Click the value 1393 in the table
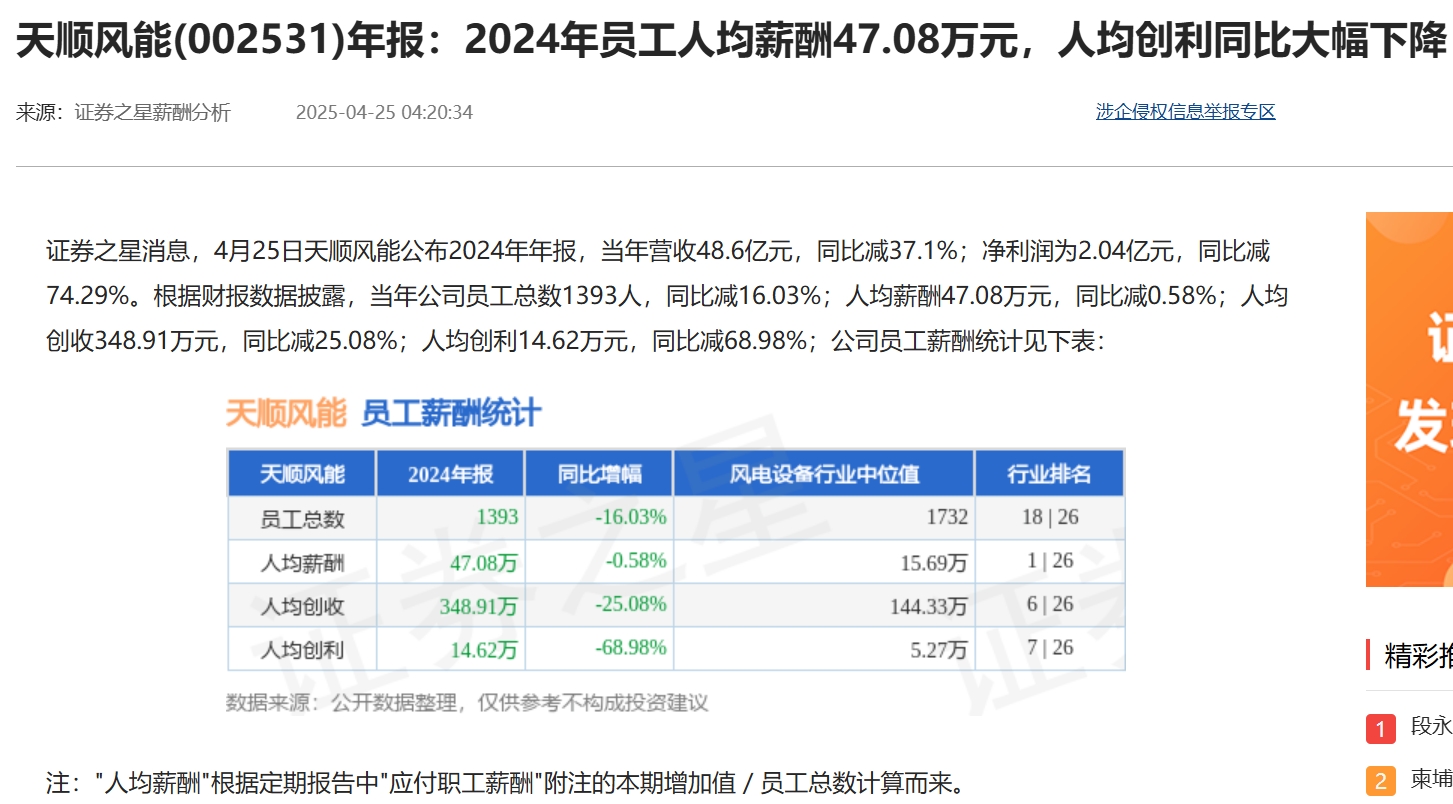This screenshot has height=804, width=1453. (497, 517)
